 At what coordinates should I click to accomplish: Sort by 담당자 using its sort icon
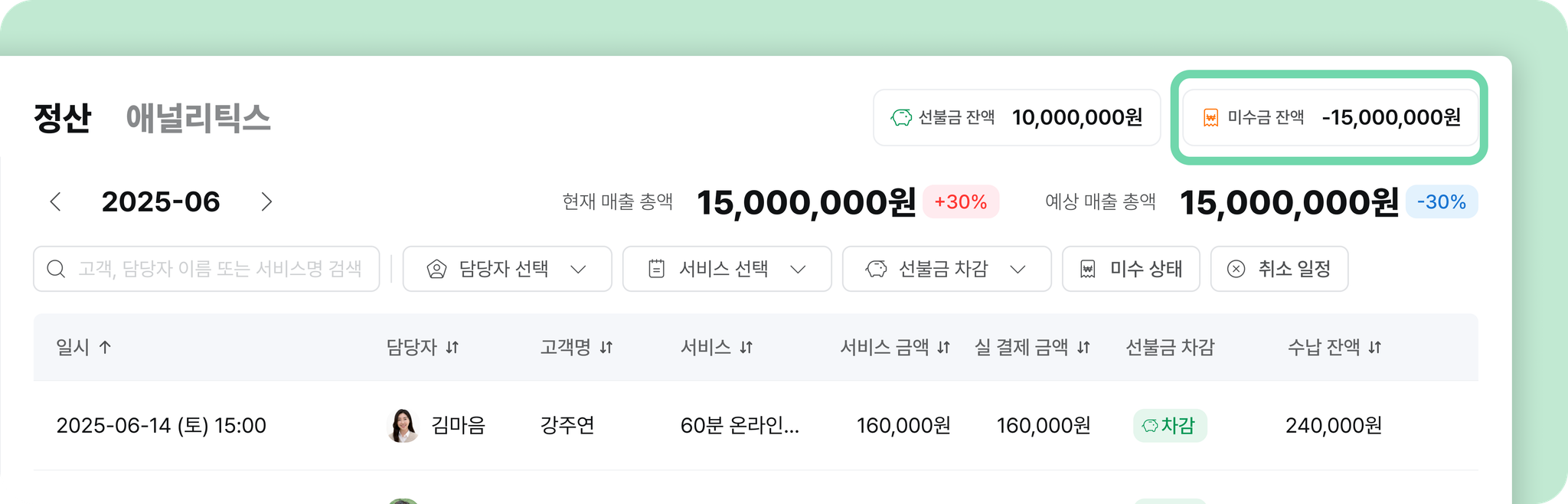coord(452,347)
